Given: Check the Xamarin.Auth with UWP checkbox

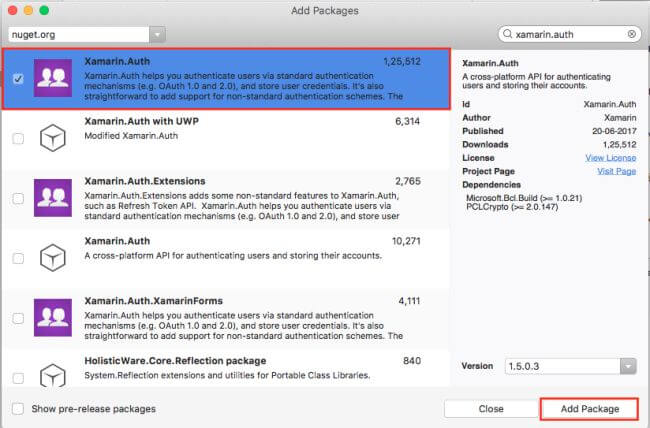Looking at the screenshot, I should (19, 139).
